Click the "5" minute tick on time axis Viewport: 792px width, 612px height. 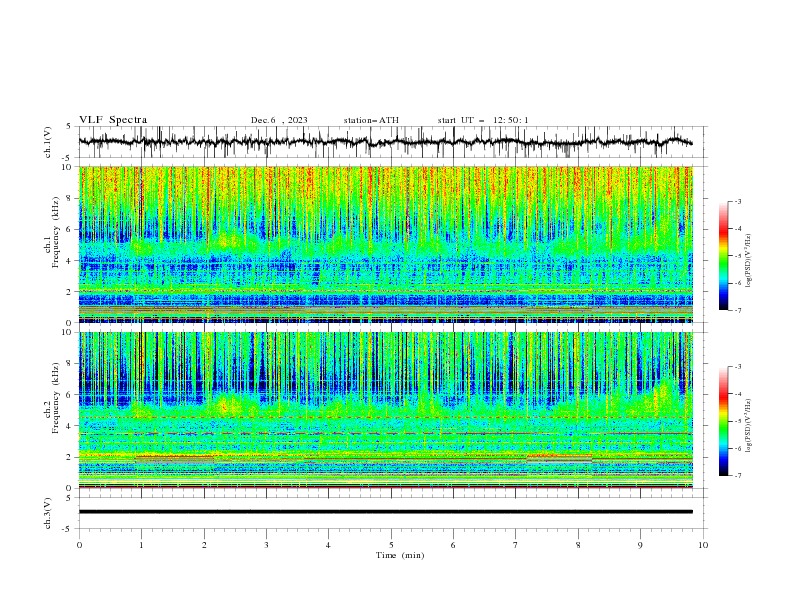(391, 545)
